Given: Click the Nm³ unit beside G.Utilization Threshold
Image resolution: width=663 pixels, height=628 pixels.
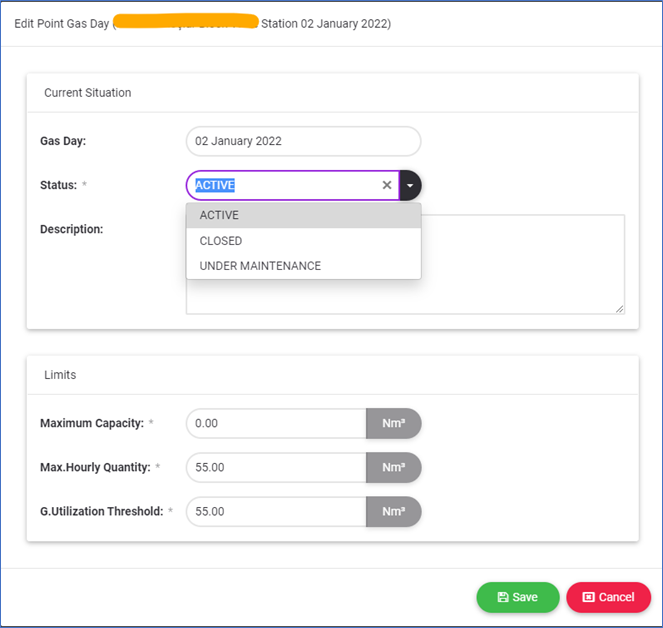Looking at the screenshot, I should (x=393, y=511).
